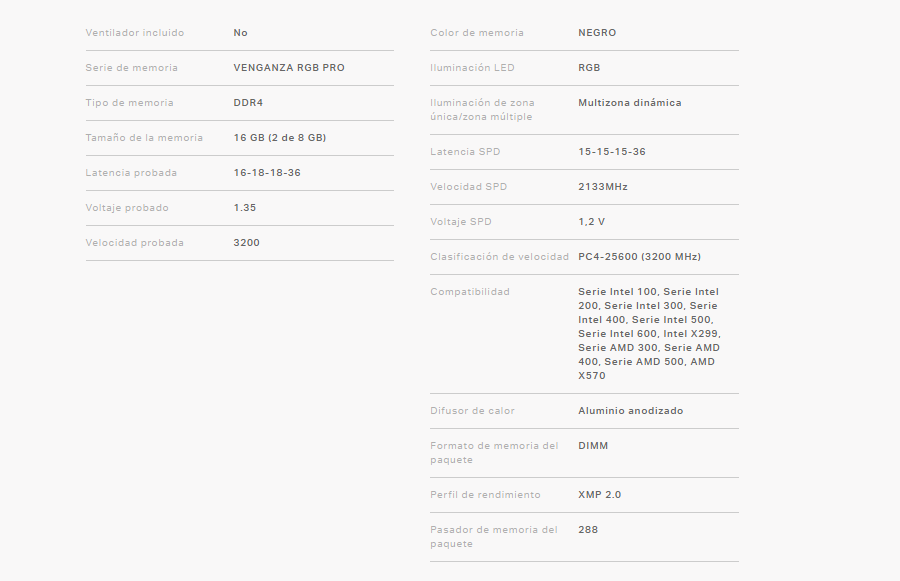
Task: Select the XMP 2.0 performance profile value
Action: click(x=599, y=495)
